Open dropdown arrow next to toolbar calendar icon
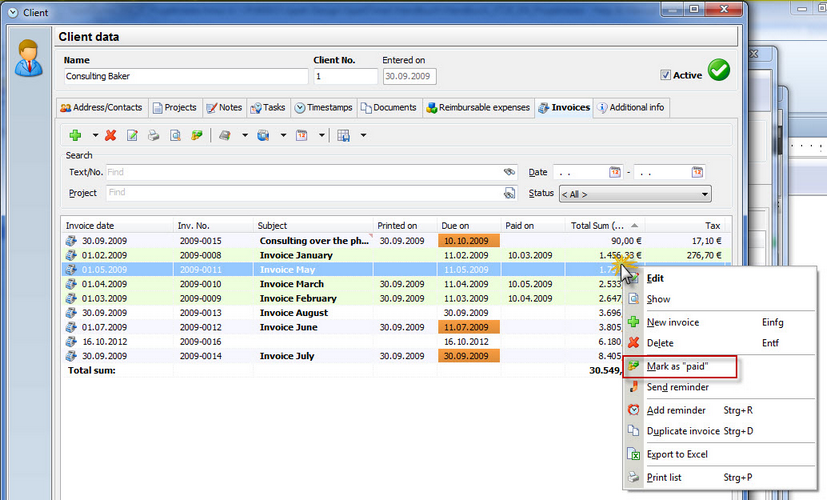The height and width of the screenshot is (500, 827). [322, 136]
